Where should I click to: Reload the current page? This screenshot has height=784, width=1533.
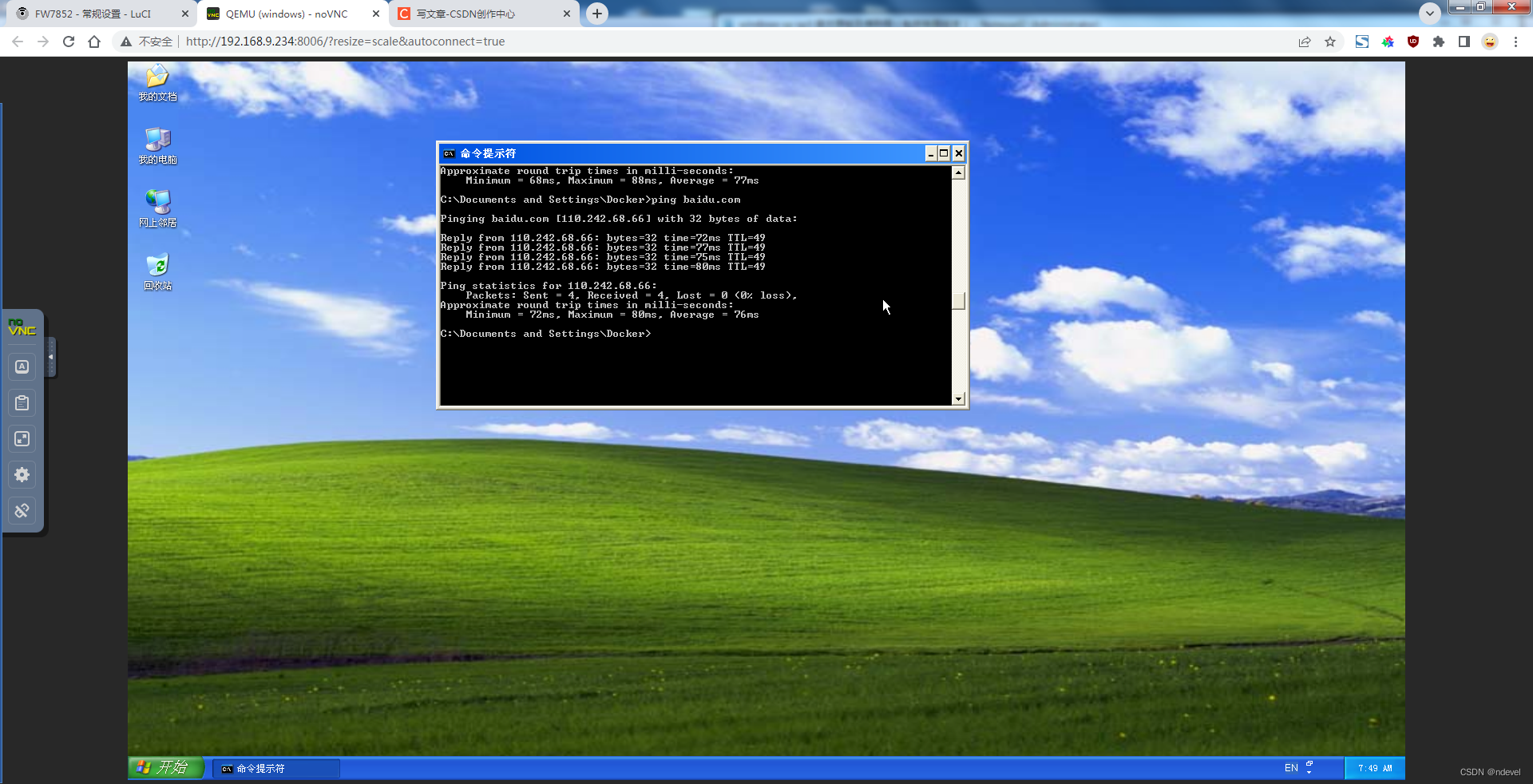point(69,42)
